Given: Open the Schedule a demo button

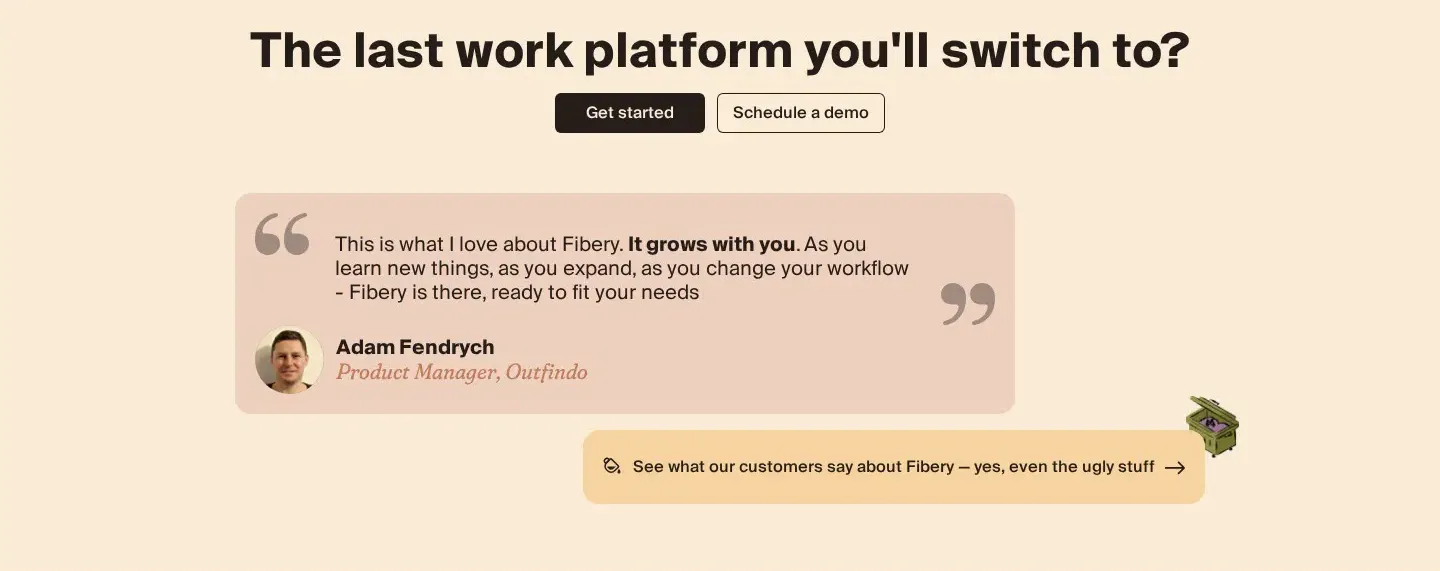Looking at the screenshot, I should (x=801, y=113).
